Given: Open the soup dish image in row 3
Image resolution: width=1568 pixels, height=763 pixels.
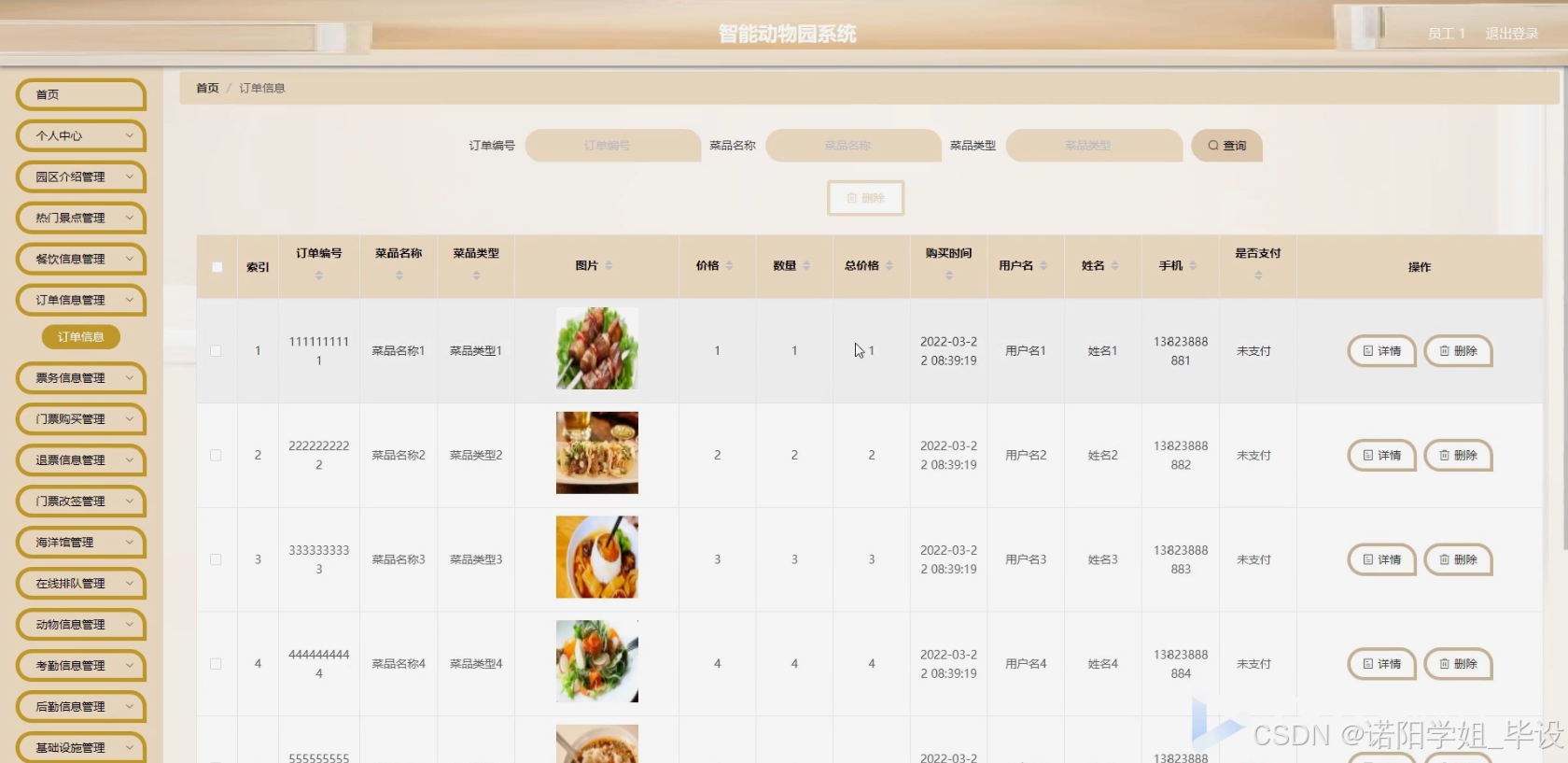Looking at the screenshot, I should 597,558.
